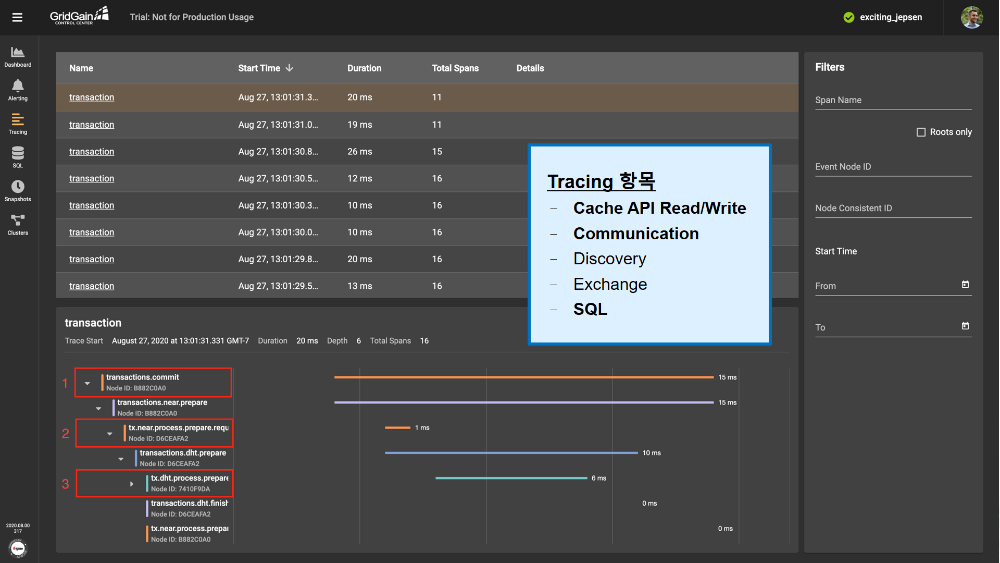Open the Clusters sidebar icon
The height and width of the screenshot is (563, 1000).
[17, 221]
